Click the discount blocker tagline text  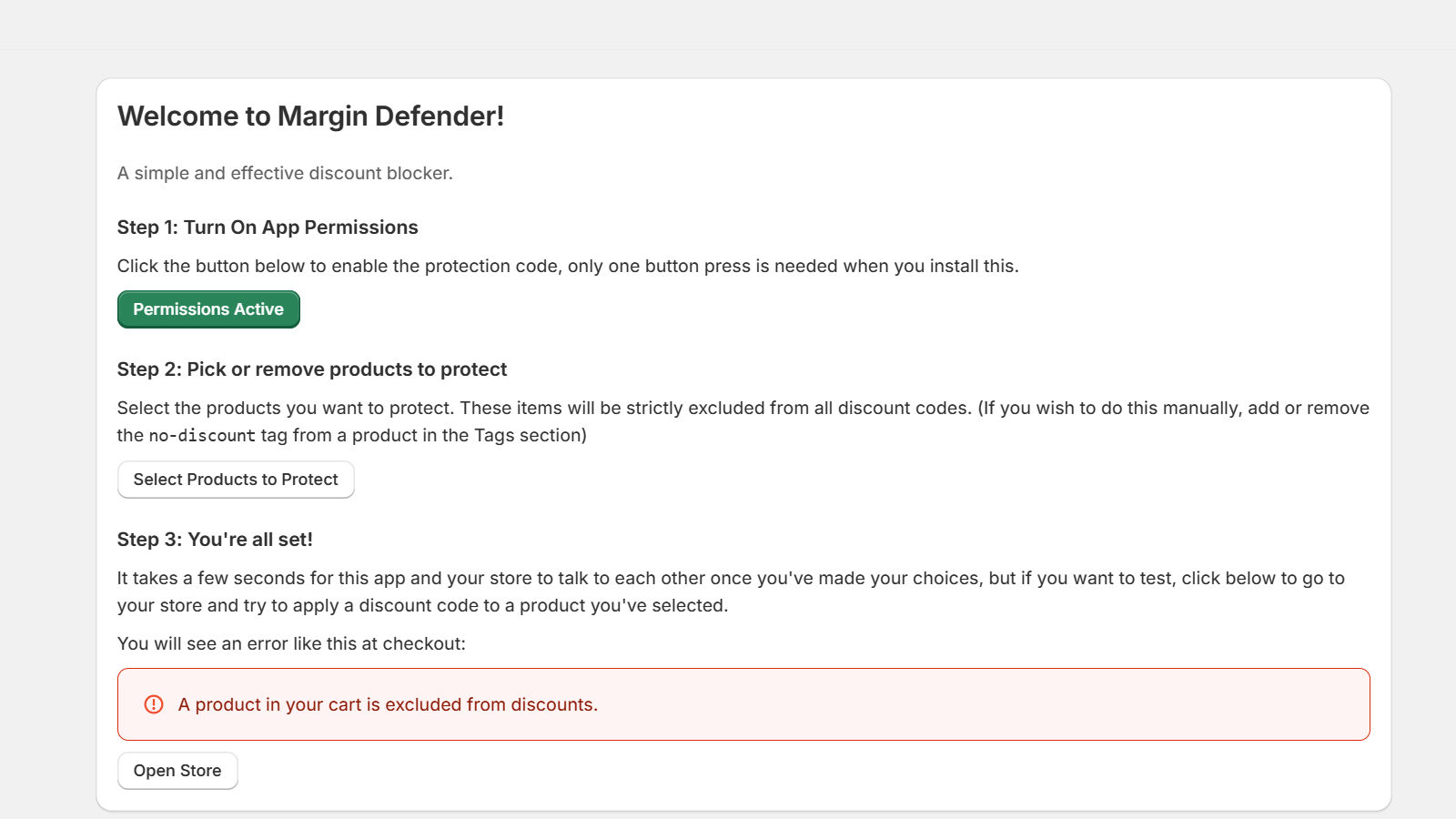(x=285, y=172)
